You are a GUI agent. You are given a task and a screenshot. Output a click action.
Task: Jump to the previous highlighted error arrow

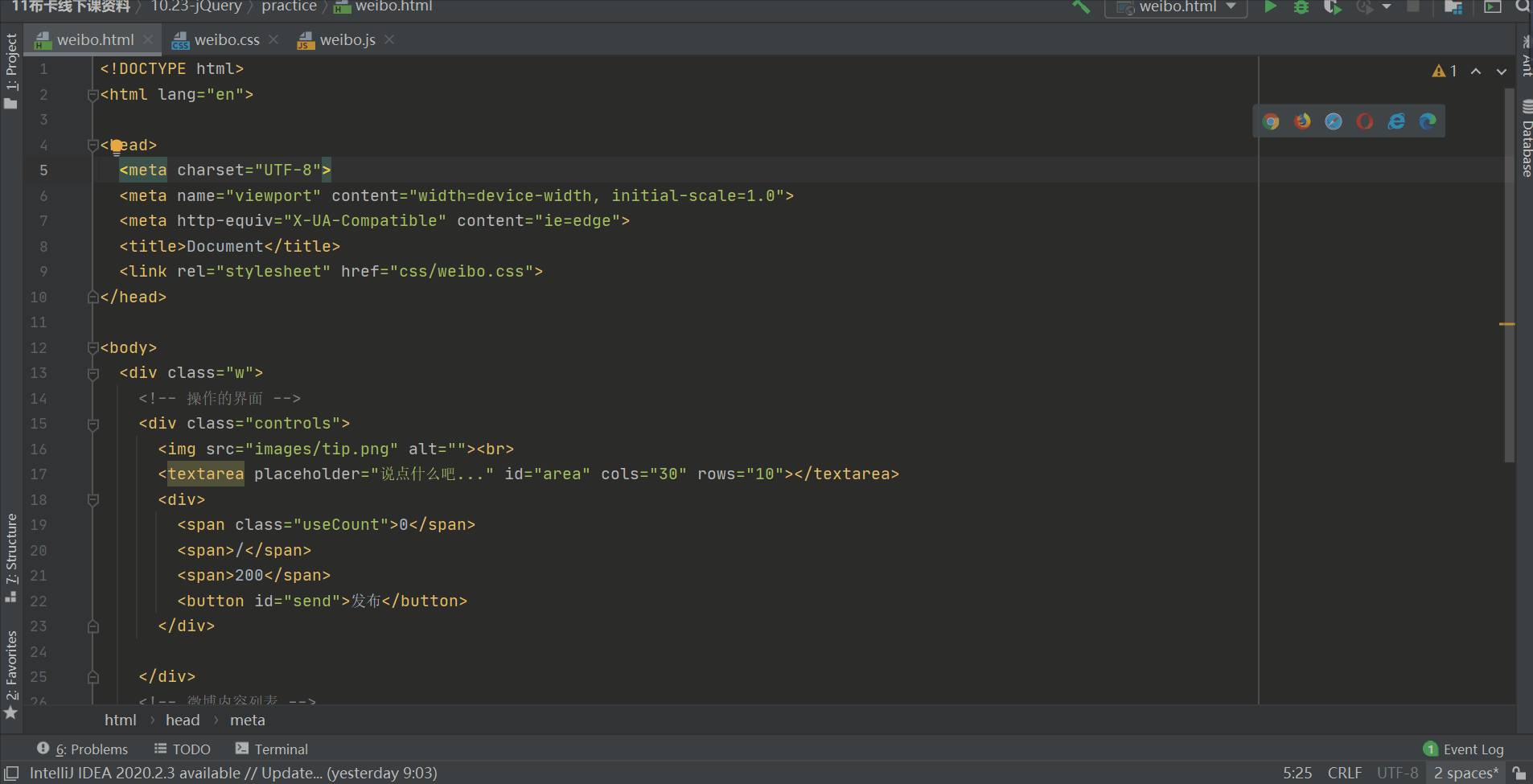1476,72
